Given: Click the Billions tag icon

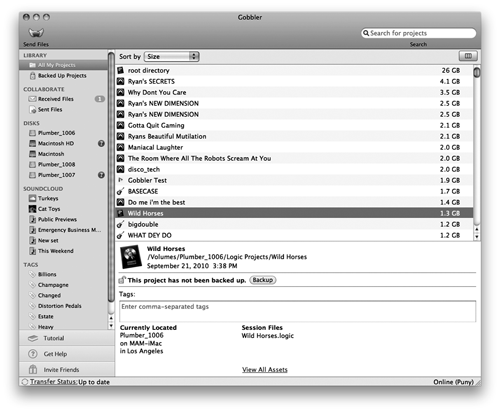Looking at the screenshot, I should 32,274.
